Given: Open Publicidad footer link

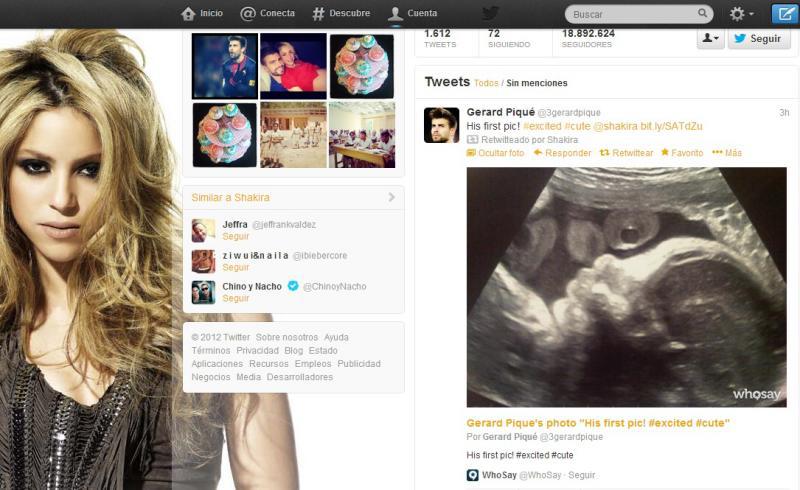Looking at the screenshot, I should pyautogui.click(x=359, y=364).
